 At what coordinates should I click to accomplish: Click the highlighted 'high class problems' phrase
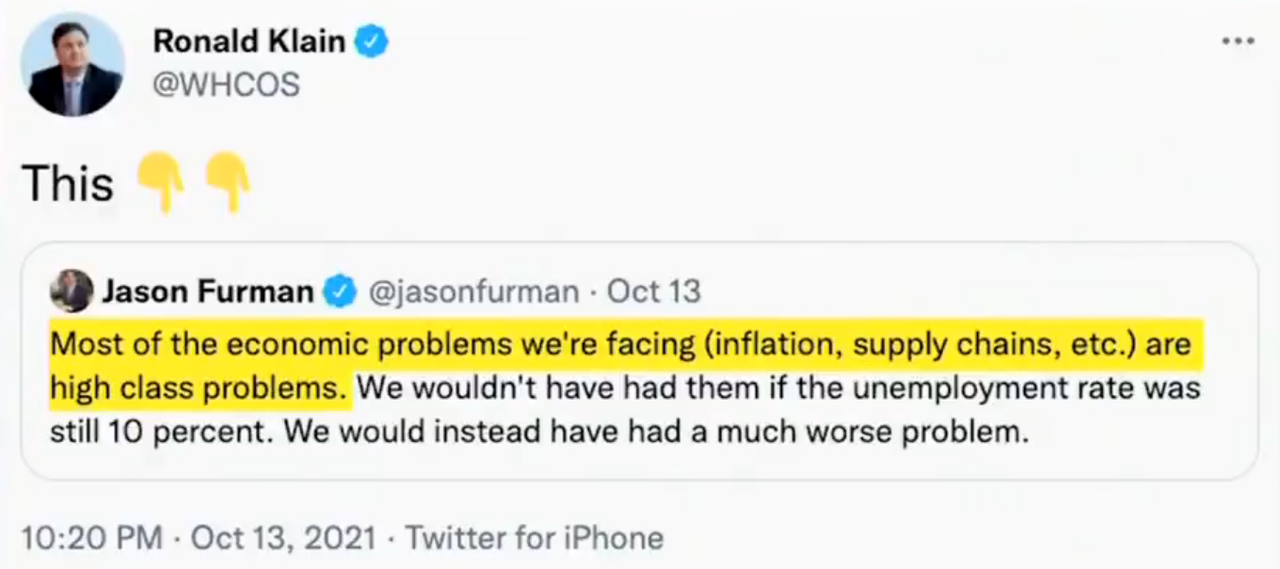(199, 388)
